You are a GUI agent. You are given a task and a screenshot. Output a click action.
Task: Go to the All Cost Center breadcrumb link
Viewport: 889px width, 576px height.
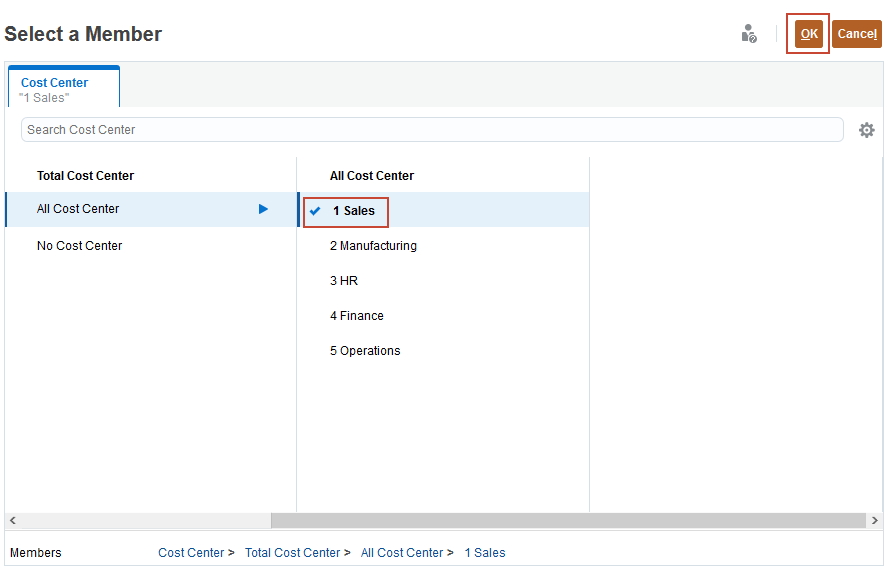point(401,552)
